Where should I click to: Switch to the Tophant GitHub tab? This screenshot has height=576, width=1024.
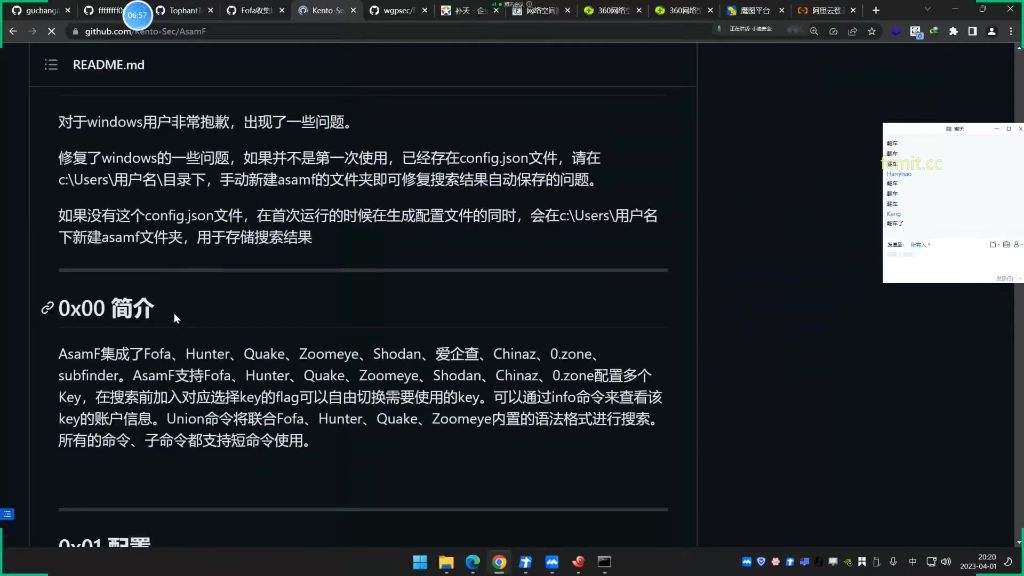185,10
